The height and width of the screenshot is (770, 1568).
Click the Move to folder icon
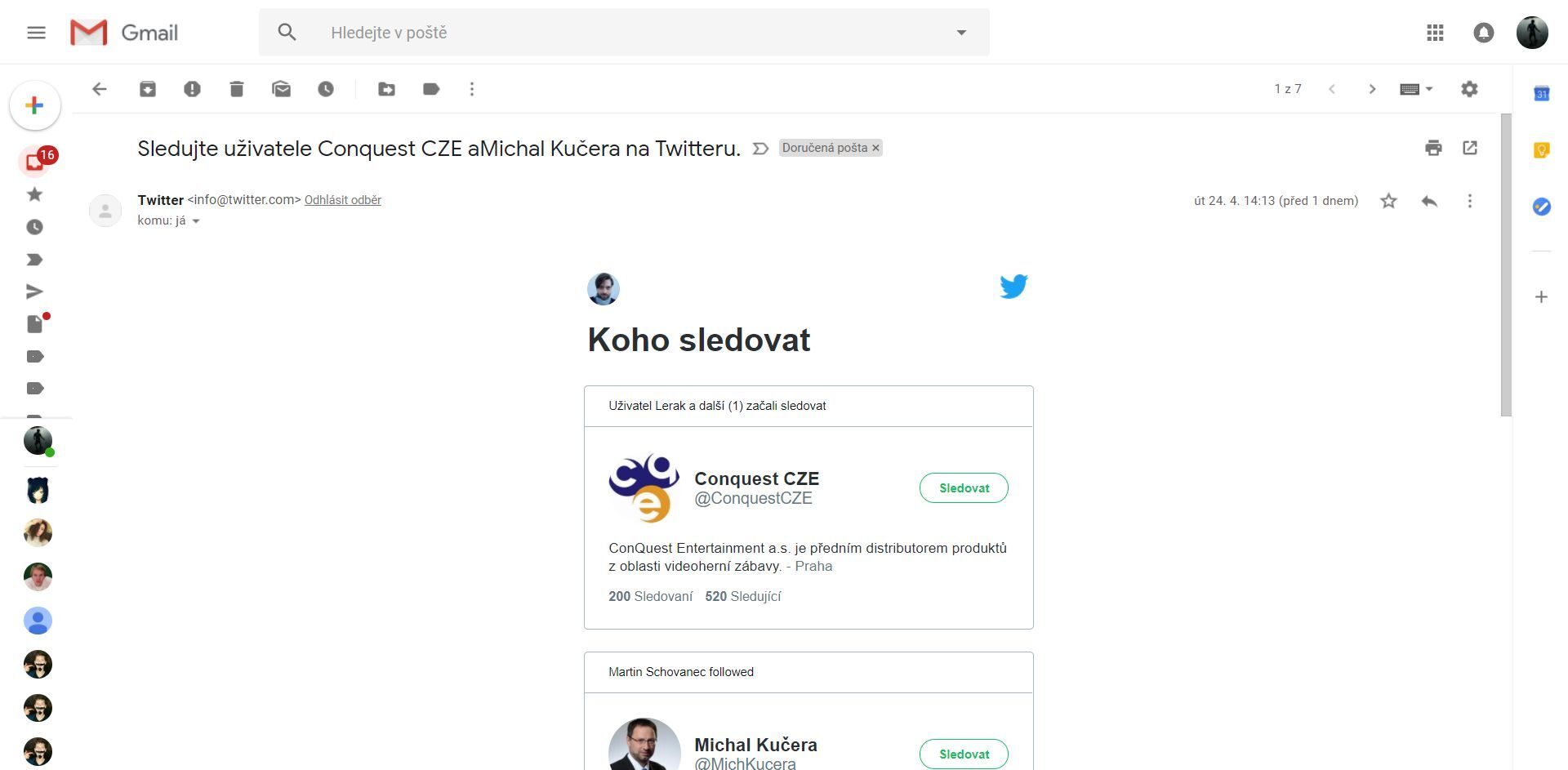(386, 89)
